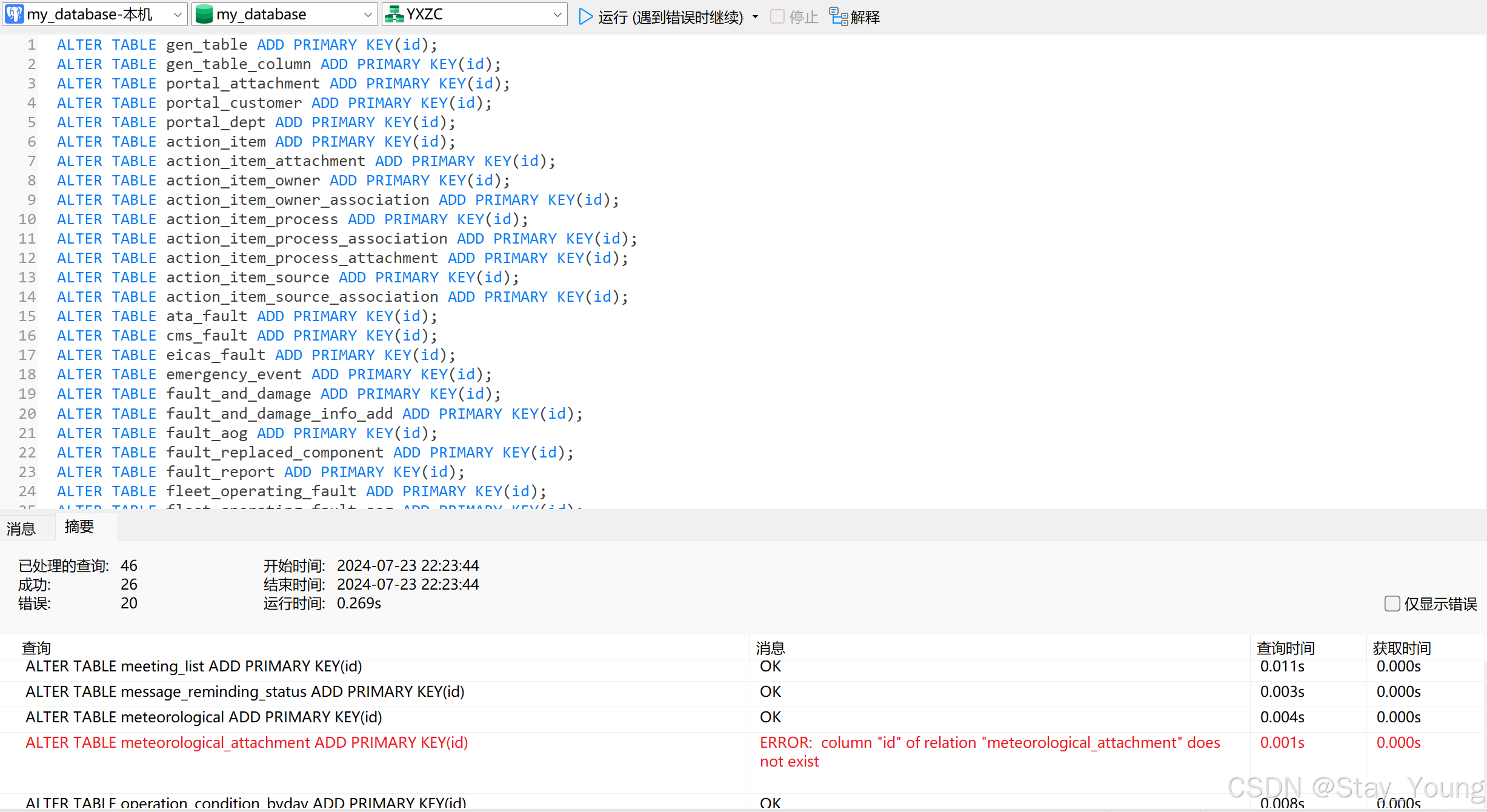Select the failed meteorological_attachment query row
This screenshot has height=812, width=1487.
246,742
